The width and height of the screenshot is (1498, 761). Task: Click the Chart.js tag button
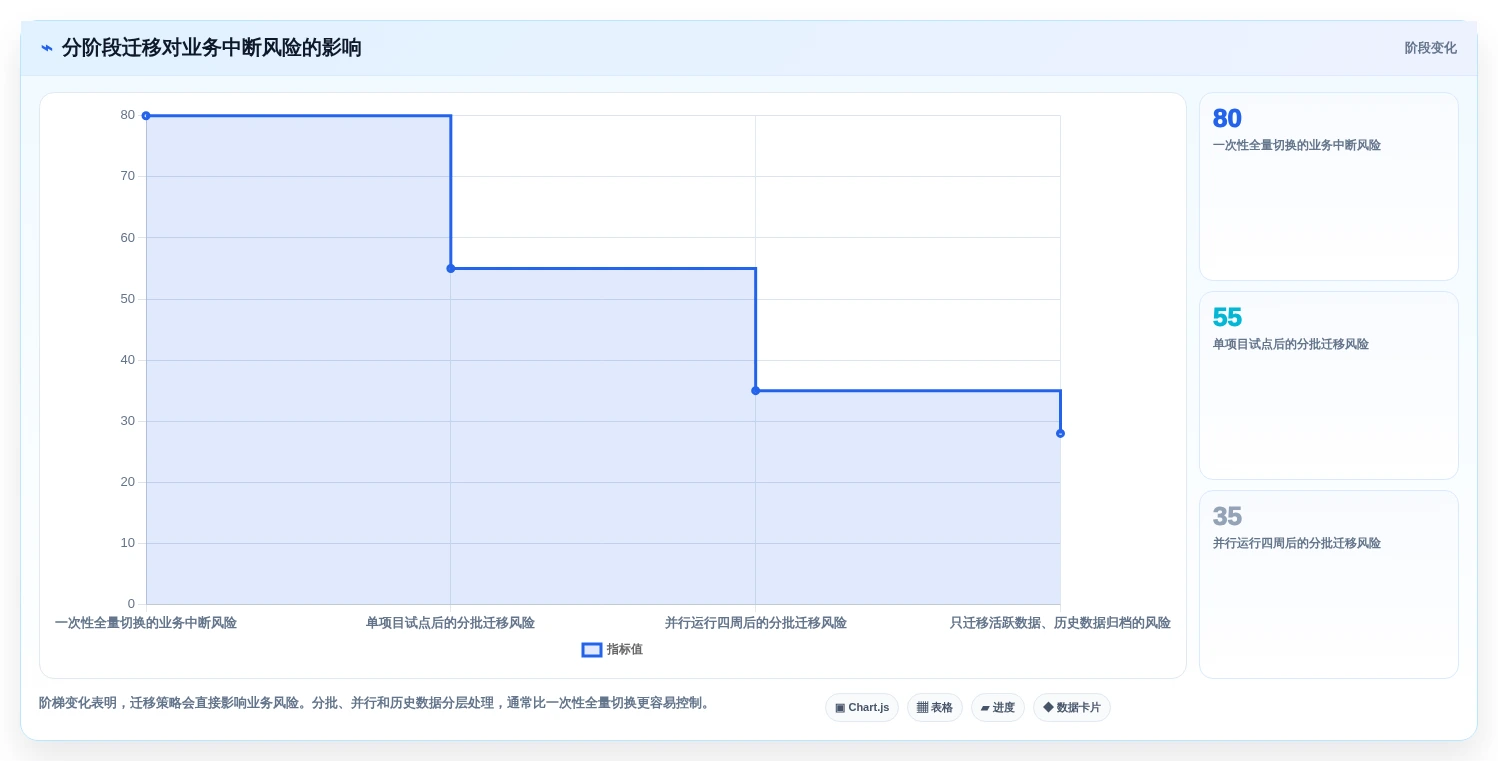pyautogui.click(x=862, y=708)
